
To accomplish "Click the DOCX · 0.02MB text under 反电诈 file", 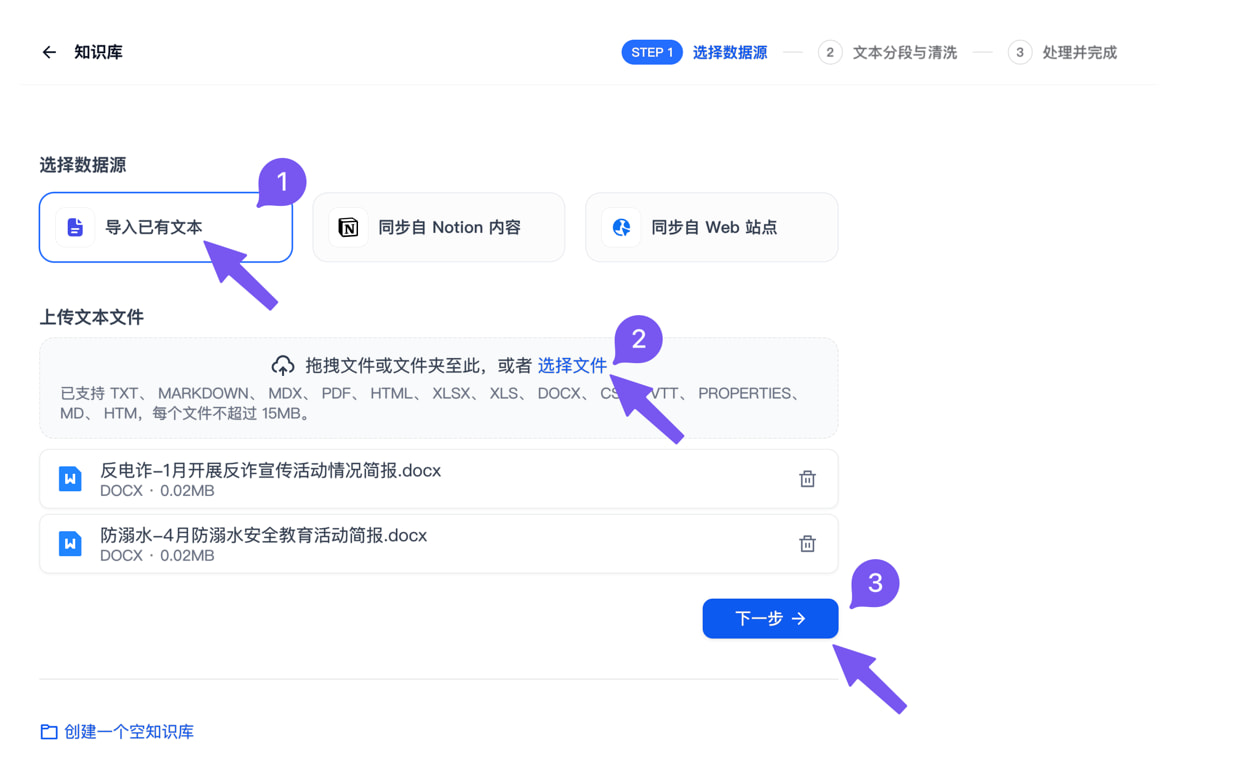I will click(157, 491).
